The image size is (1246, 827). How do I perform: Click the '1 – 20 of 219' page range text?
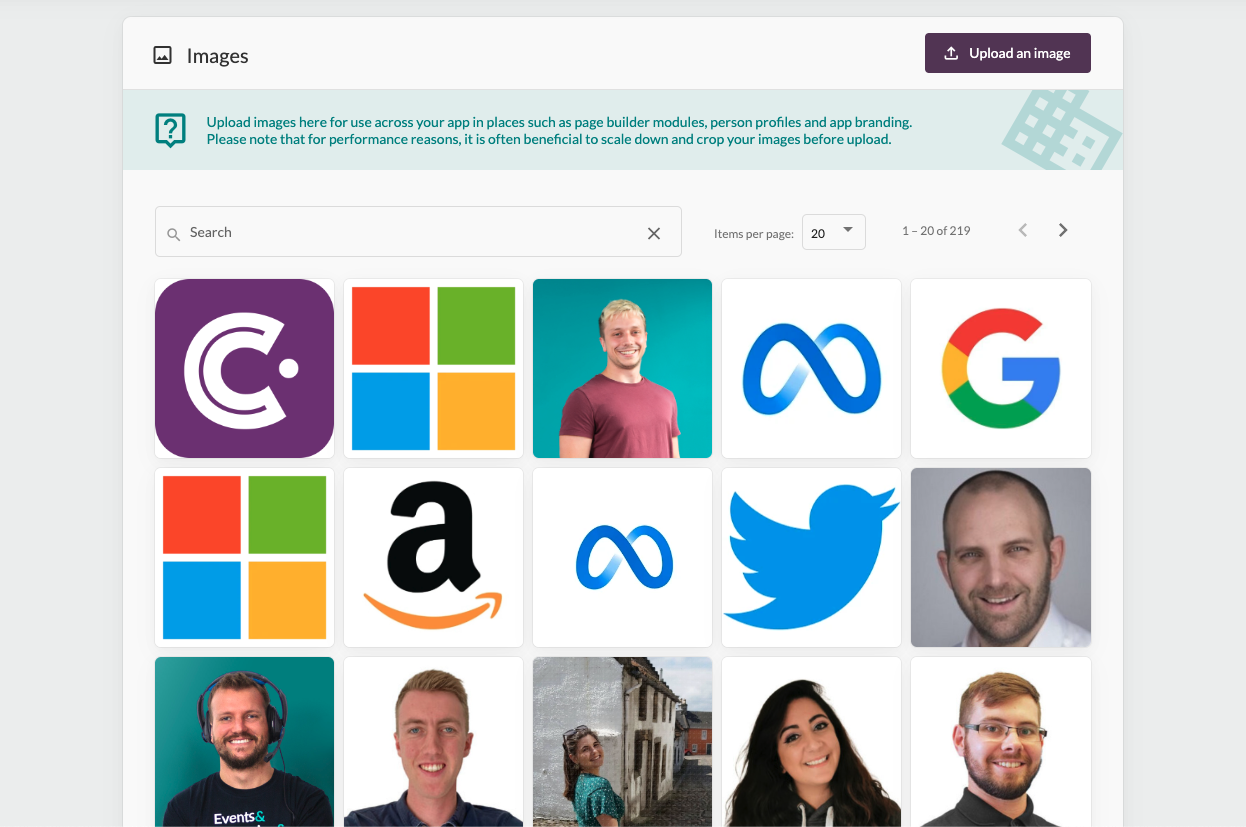(936, 231)
